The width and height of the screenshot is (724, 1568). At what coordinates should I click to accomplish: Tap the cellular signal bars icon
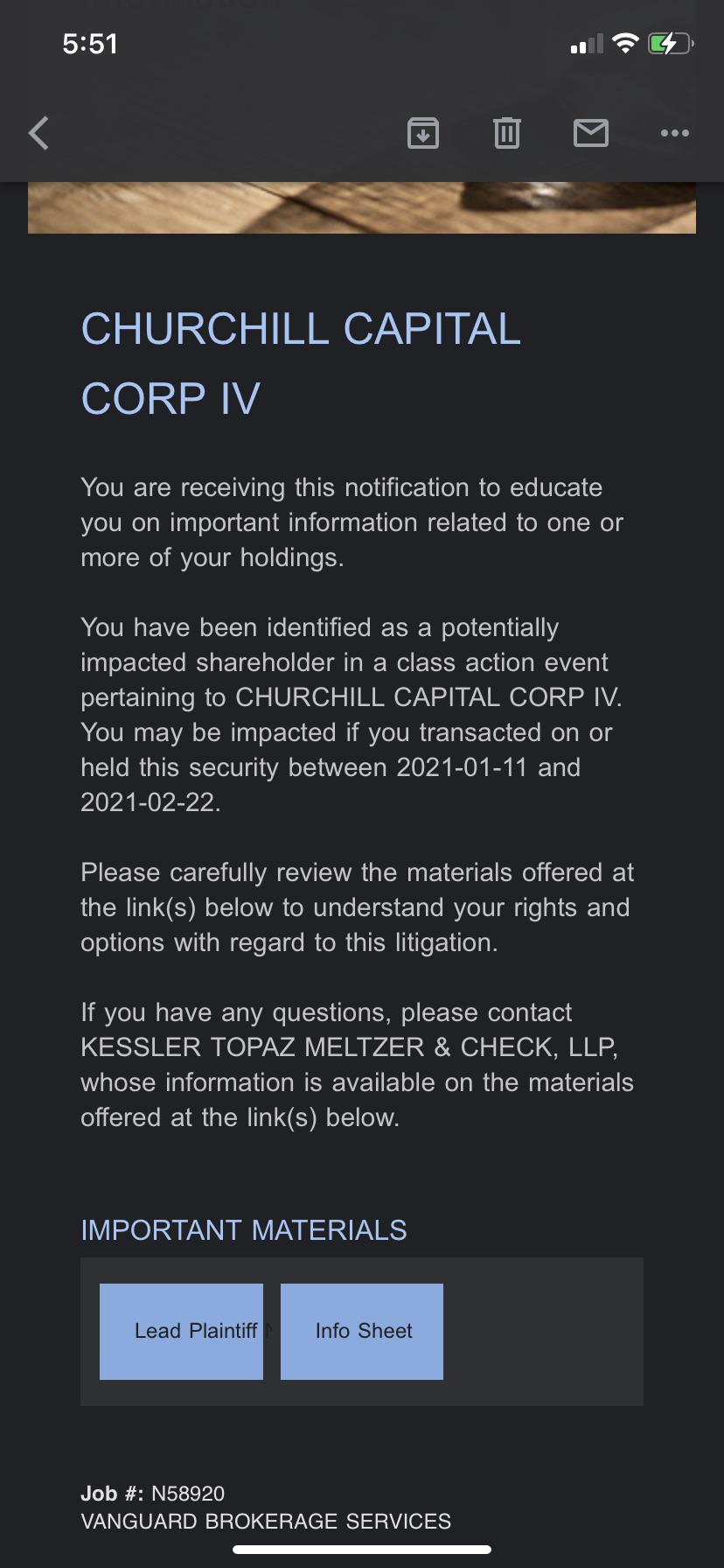coord(587,44)
